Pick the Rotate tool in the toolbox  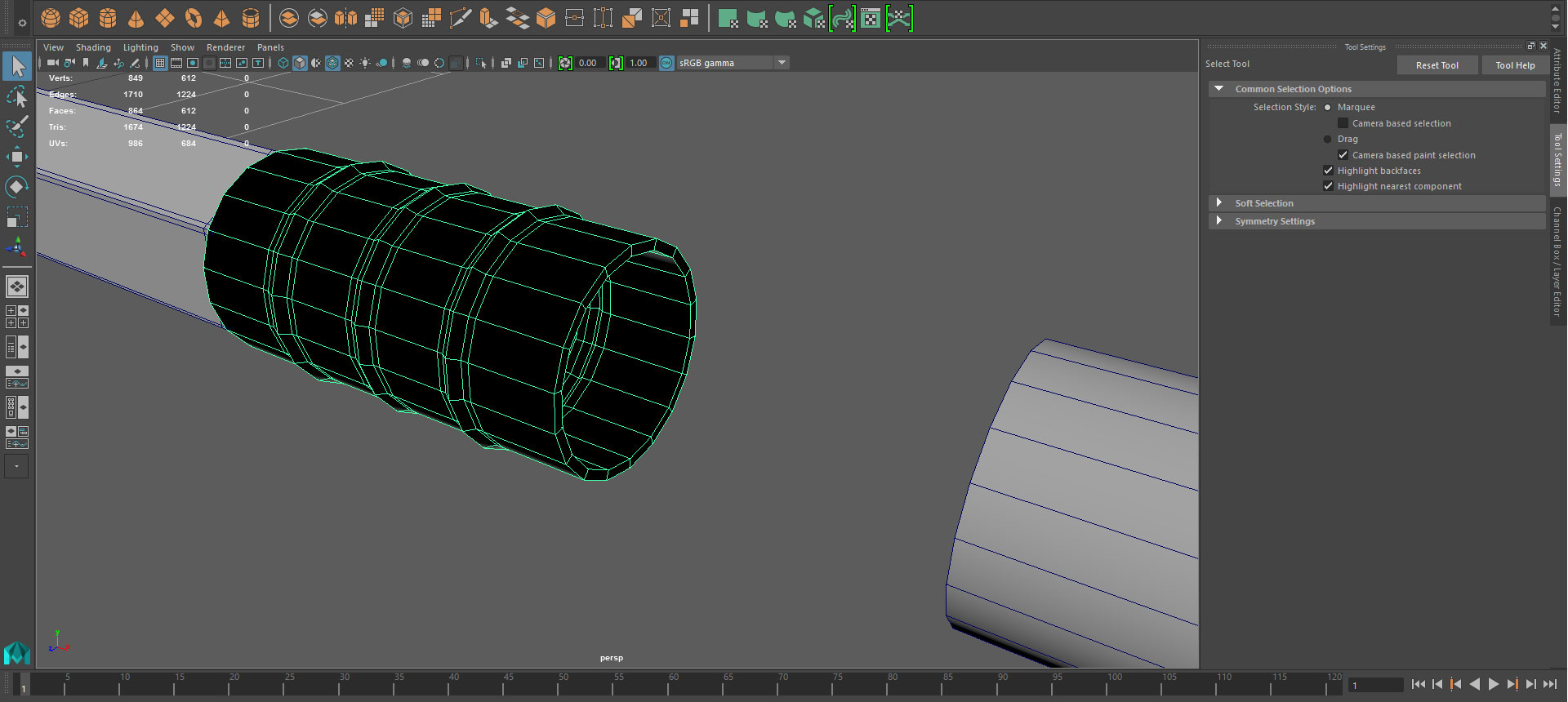[16, 187]
